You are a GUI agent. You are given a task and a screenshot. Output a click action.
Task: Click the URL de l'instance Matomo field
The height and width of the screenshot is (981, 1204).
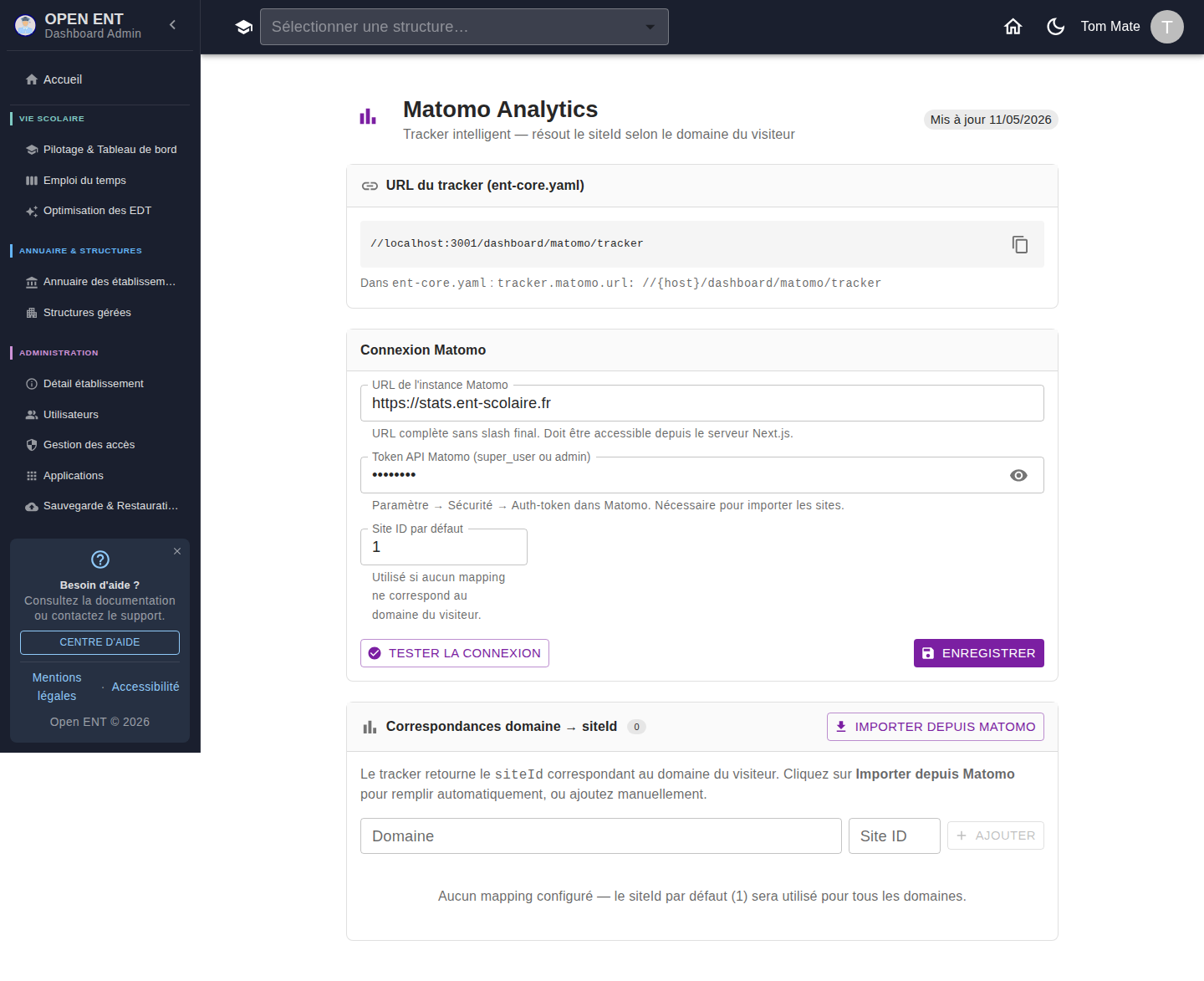[x=702, y=403]
